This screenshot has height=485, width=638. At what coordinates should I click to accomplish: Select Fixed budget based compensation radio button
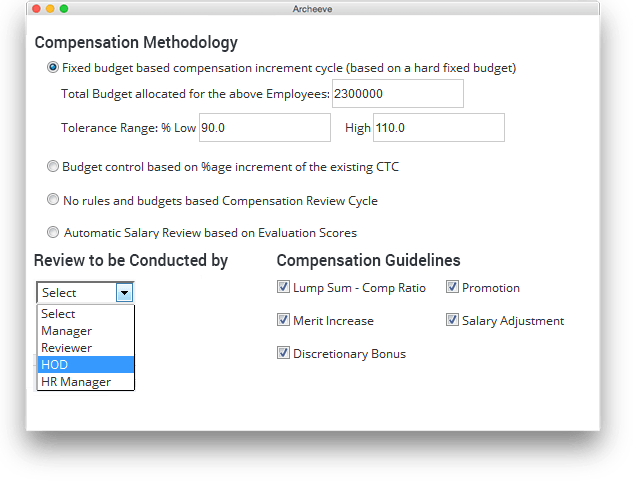coord(53,67)
